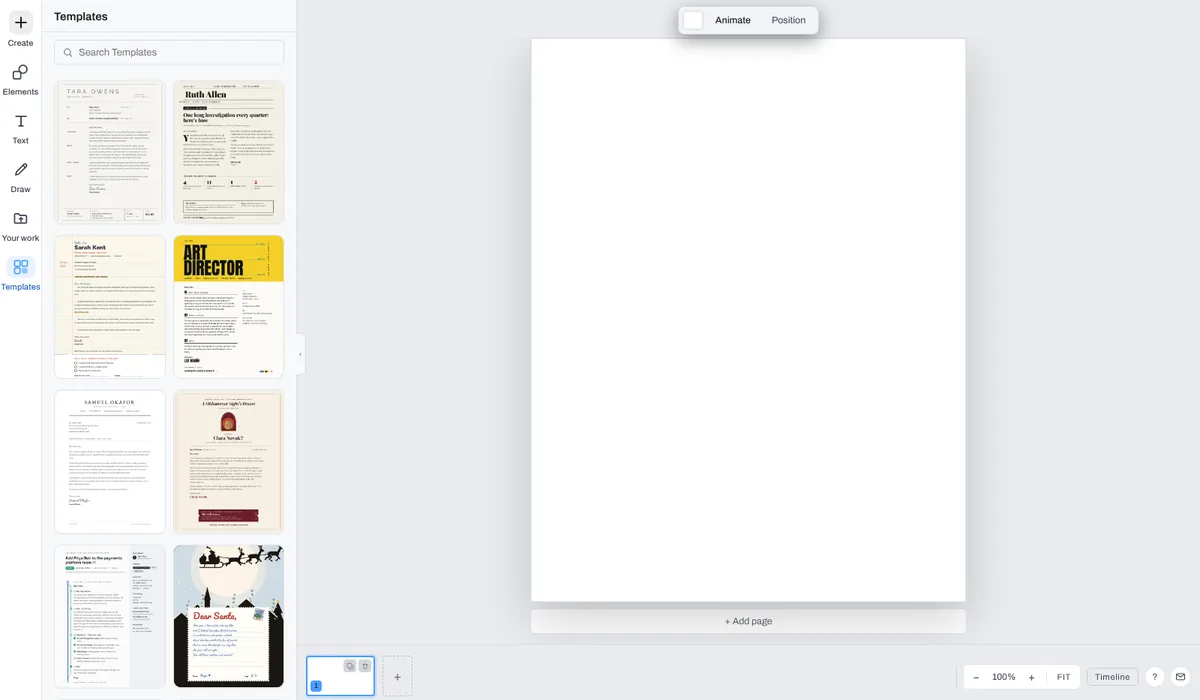Open the zoom percentage 100% value
This screenshot has width=1200, height=700.
[x=1004, y=677]
